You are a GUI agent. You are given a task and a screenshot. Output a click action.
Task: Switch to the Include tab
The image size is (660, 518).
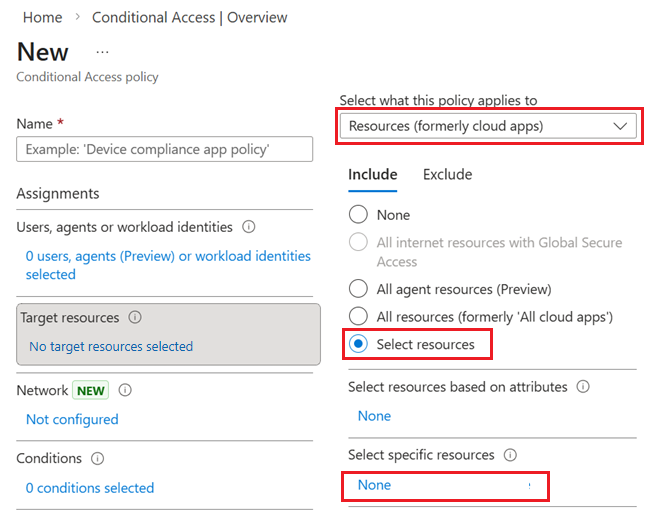[372, 174]
